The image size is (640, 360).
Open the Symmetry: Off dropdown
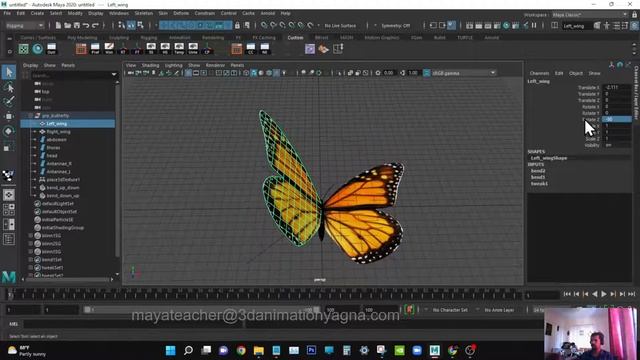coord(396,25)
